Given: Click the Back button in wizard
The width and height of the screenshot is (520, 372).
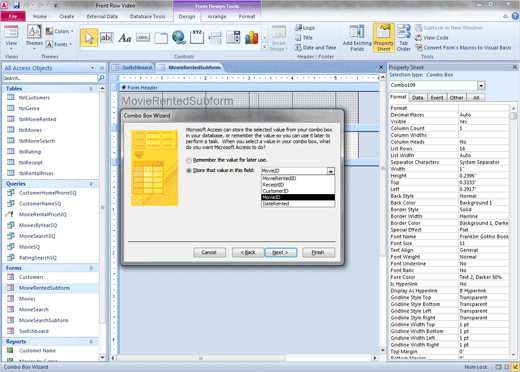Looking at the screenshot, I should 248,252.
